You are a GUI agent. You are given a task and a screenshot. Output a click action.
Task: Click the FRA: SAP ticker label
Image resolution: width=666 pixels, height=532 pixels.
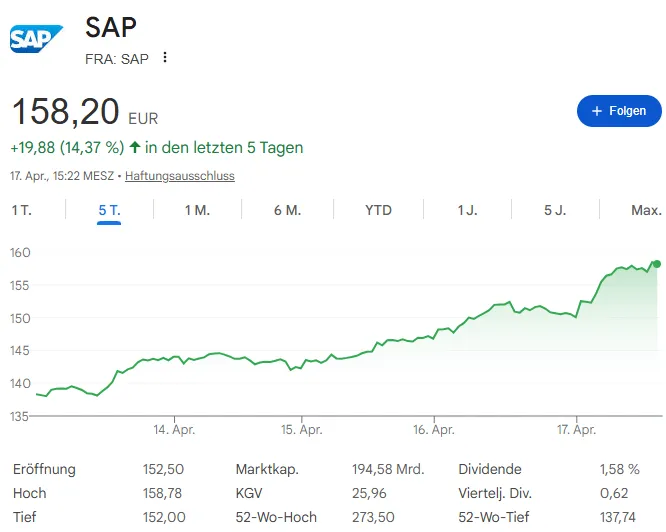(x=117, y=58)
